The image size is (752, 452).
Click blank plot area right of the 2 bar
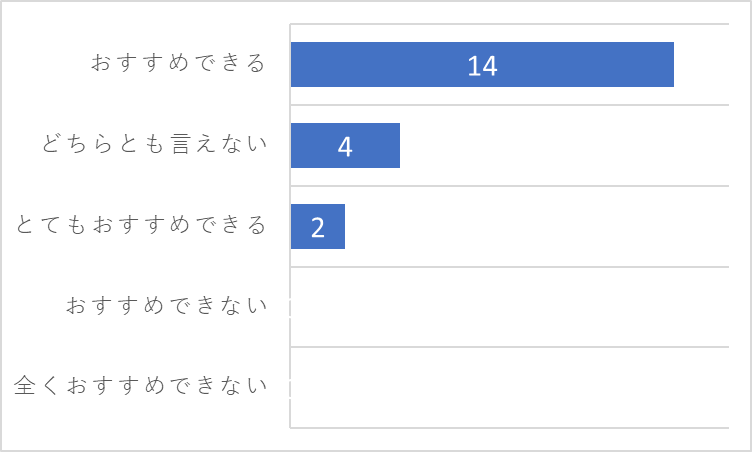coord(537,226)
